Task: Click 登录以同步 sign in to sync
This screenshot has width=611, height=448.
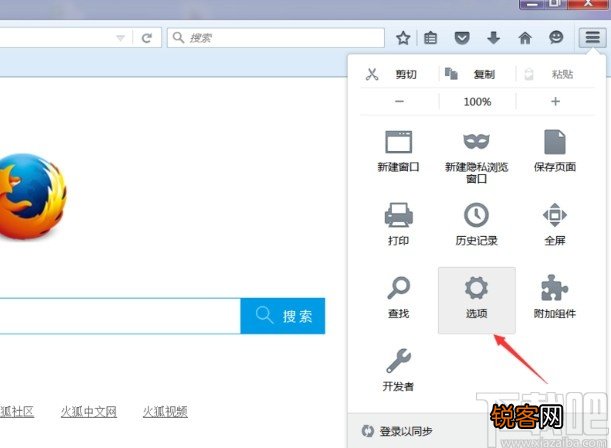Action: (397, 431)
